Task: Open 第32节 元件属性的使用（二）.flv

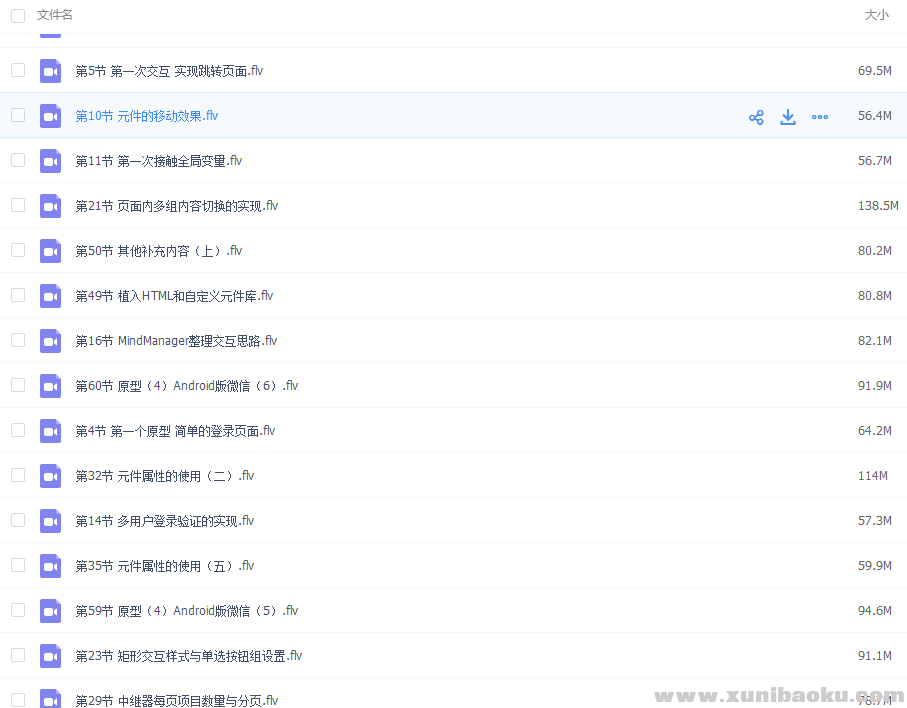Action: pyautogui.click(x=164, y=475)
